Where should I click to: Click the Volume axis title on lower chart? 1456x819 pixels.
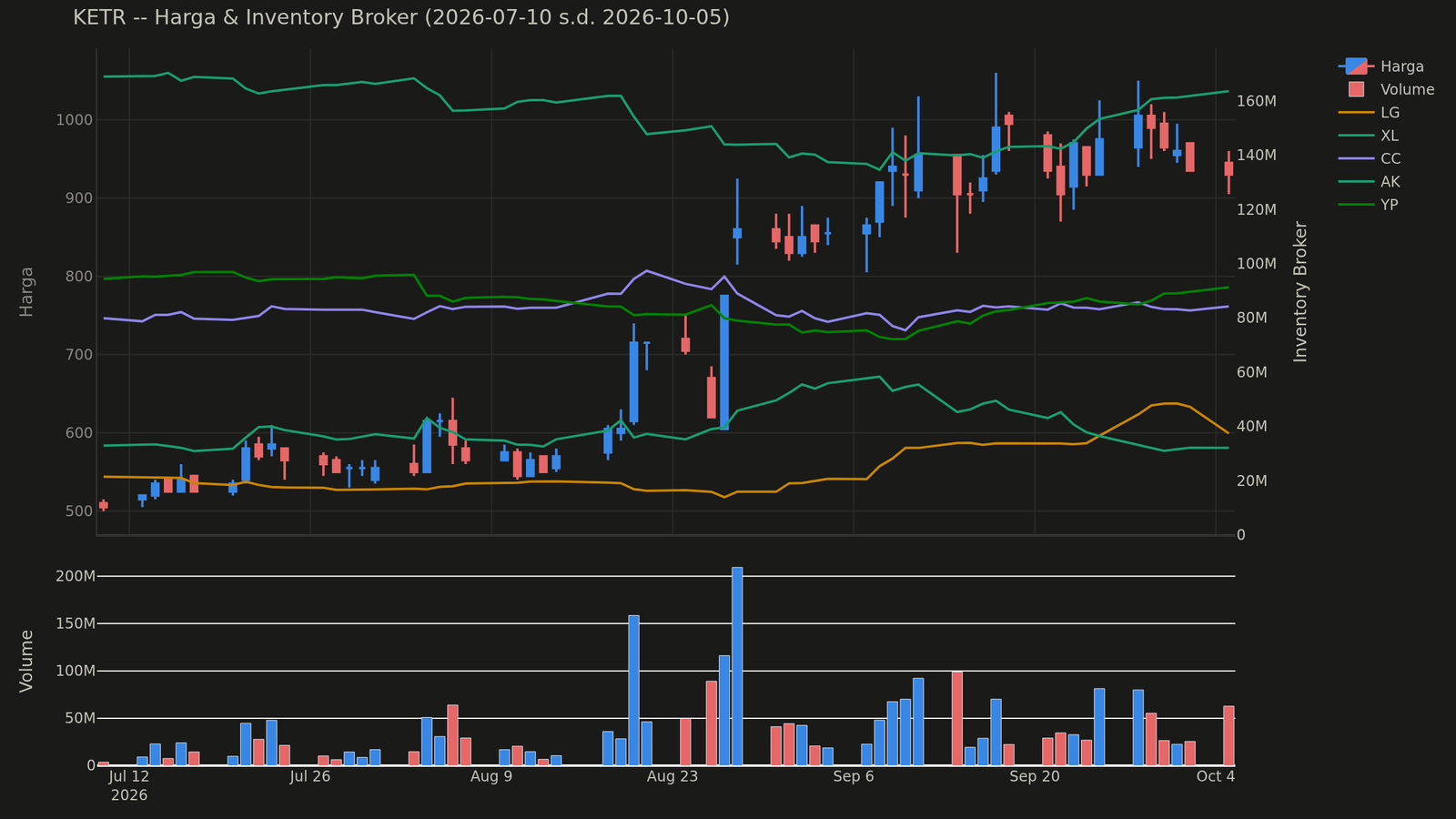tap(26, 661)
